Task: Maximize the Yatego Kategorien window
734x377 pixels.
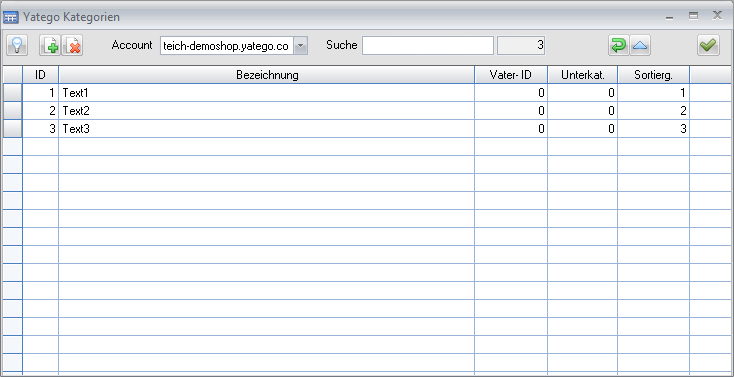Action: tap(693, 16)
